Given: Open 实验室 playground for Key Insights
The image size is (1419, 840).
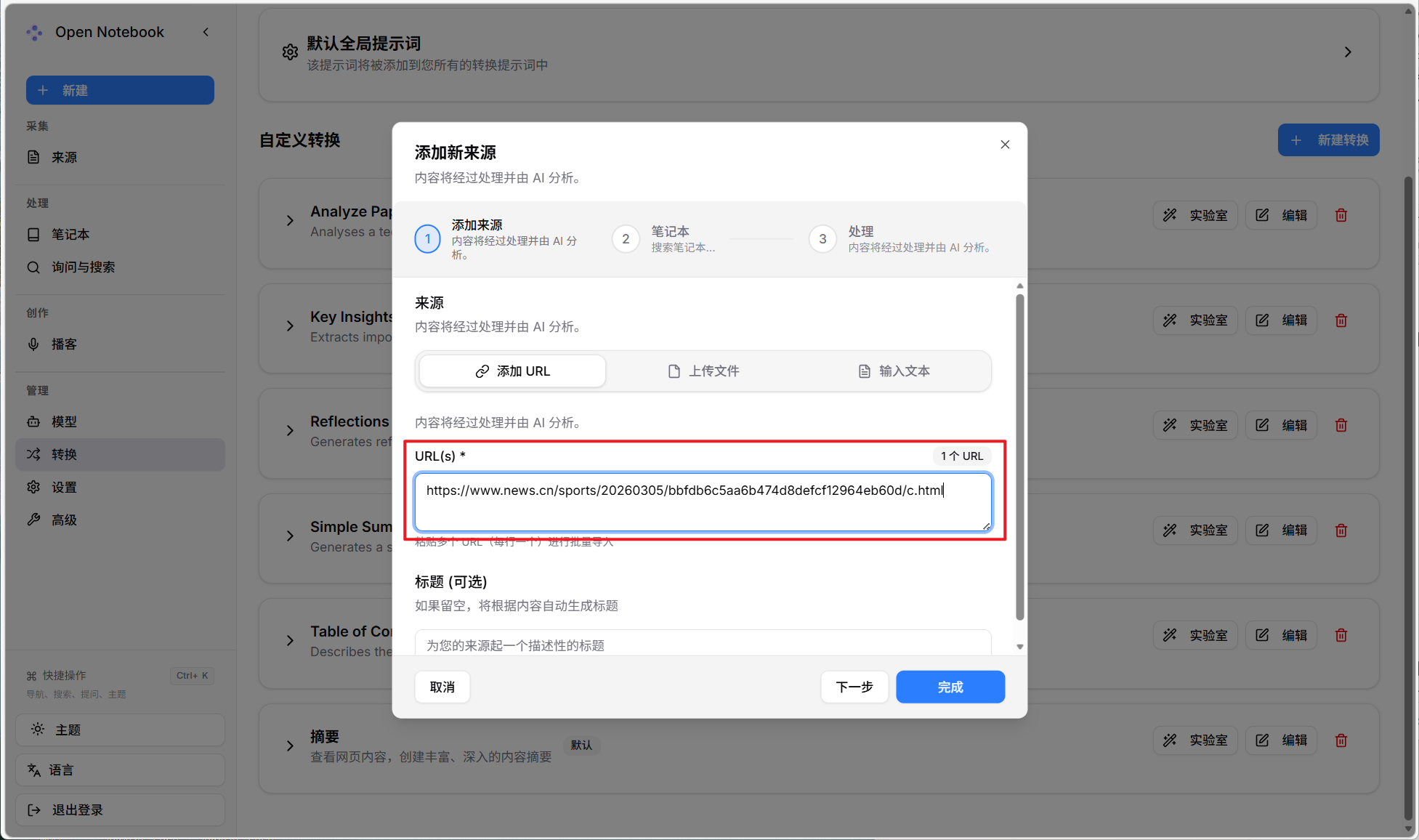Looking at the screenshot, I should [x=1195, y=320].
